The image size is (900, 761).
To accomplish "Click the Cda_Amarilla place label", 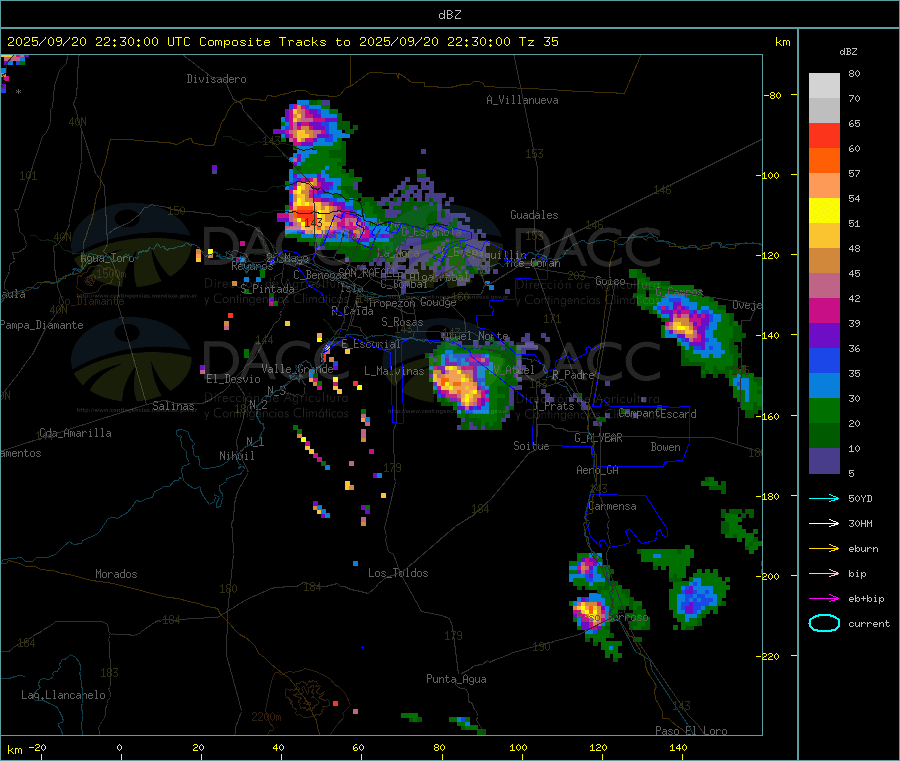I will [x=75, y=433].
